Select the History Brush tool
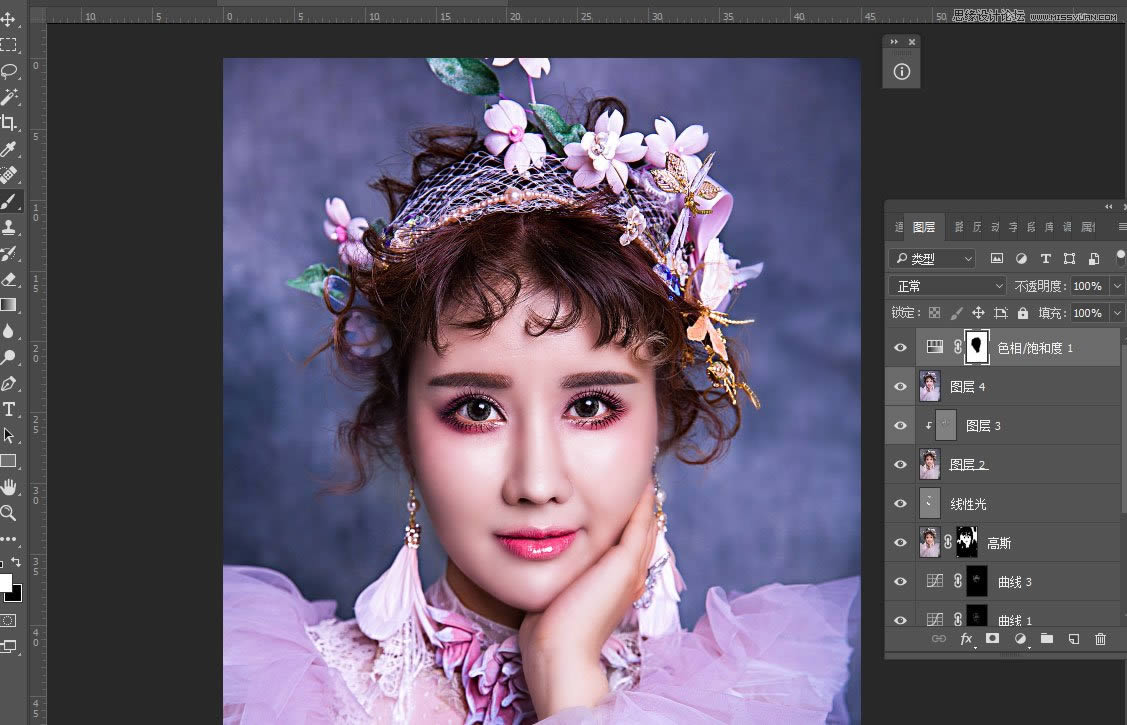This screenshot has width=1127, height=725. pyautogui.click(x=9, y=253)
